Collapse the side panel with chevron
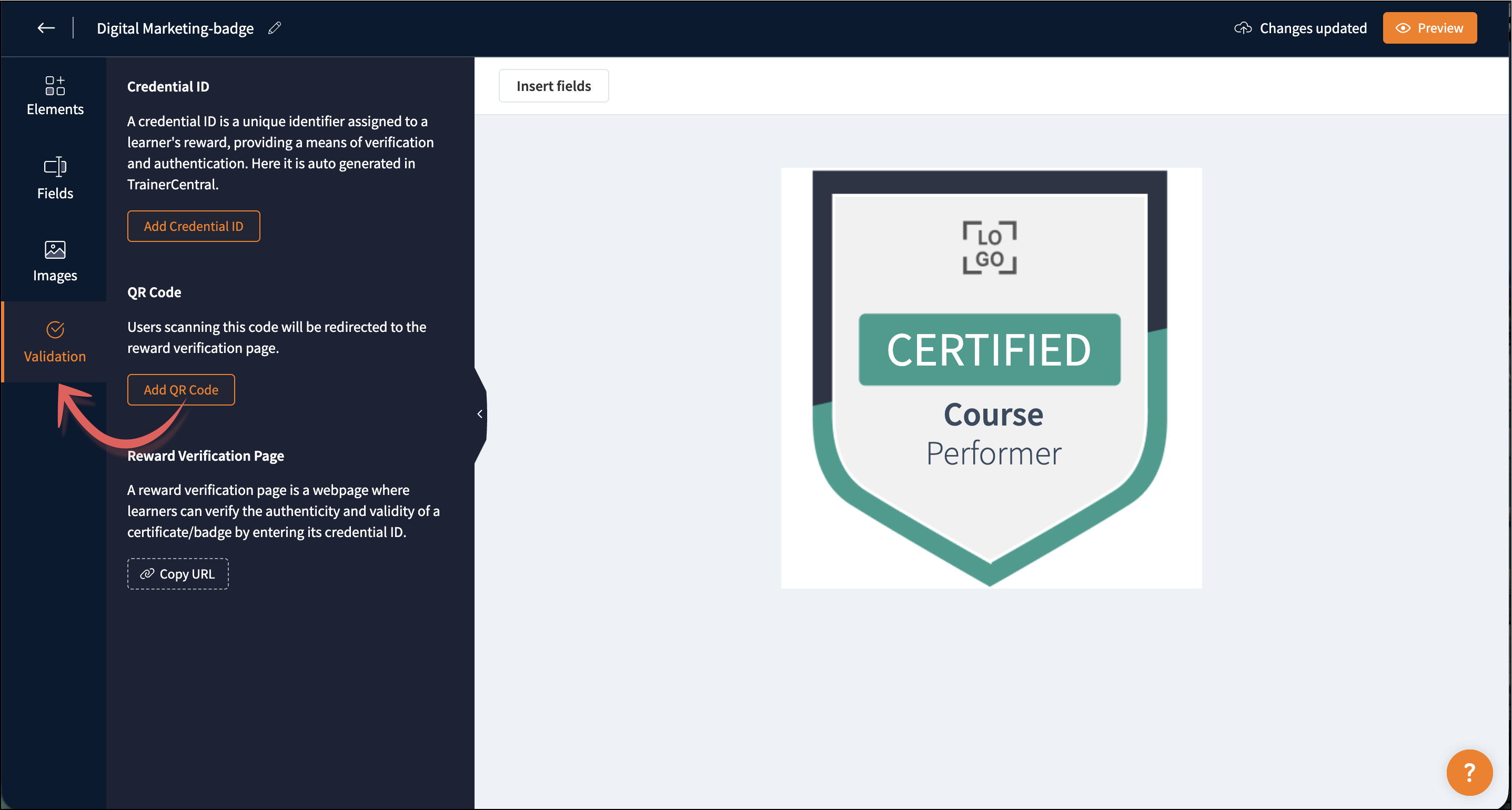 [480, 414]
